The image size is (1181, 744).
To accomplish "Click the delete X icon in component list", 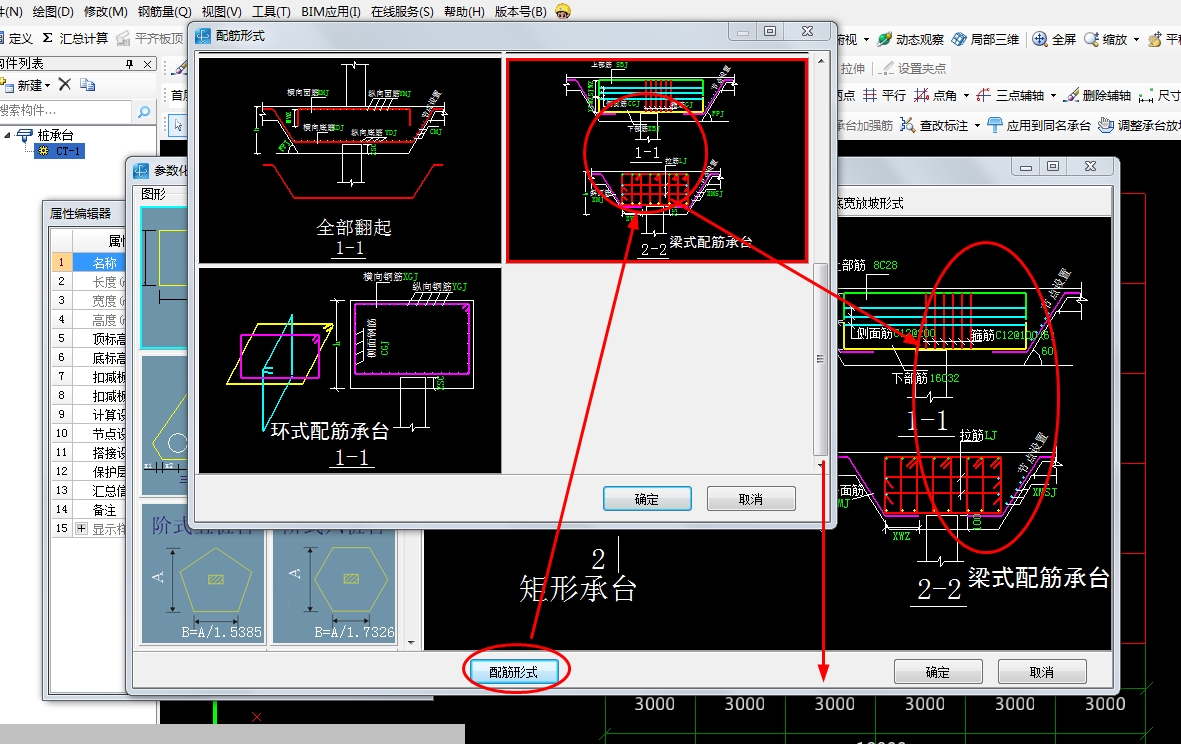I will point(65,84).
